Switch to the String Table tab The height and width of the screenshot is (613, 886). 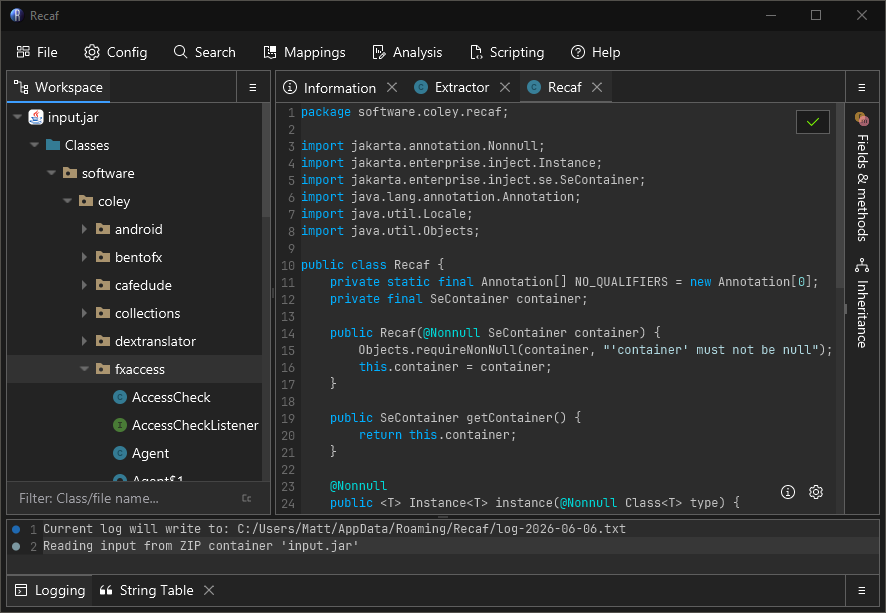(146, 590)
